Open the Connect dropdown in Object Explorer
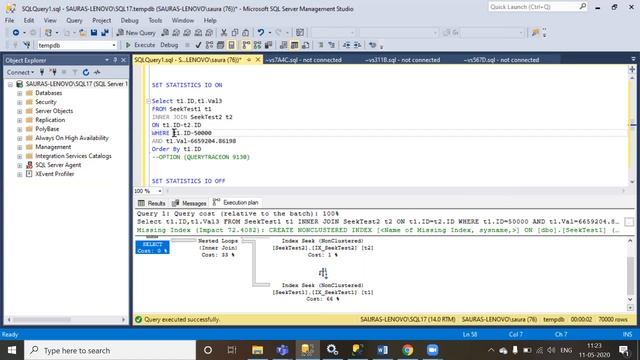Screen dimensions: 640x360 pos(20,72)
